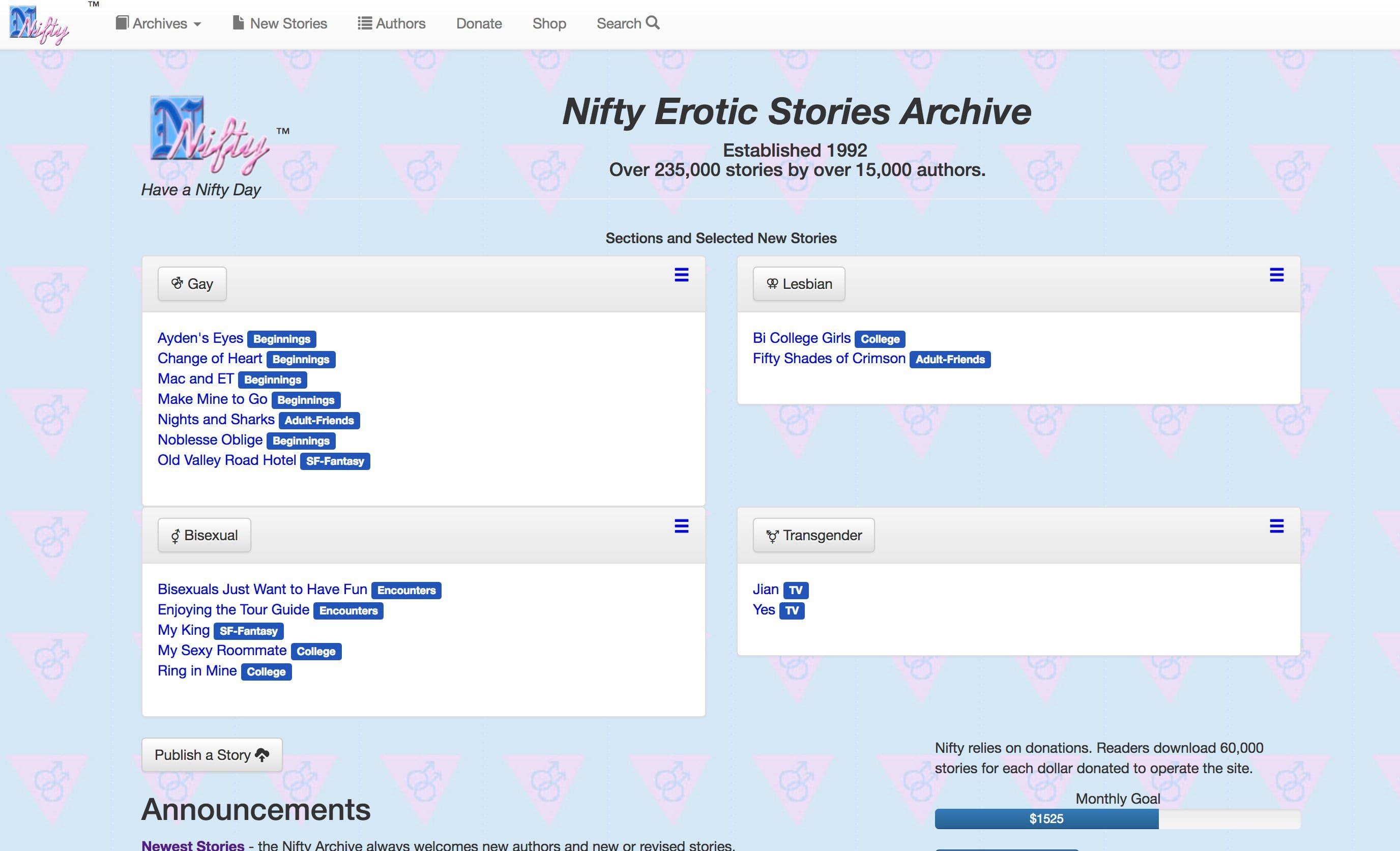This screenshot has height=851, width=1400.
Task: Open the Jian story
Action: pyautogui.click(x=765, y=589)
